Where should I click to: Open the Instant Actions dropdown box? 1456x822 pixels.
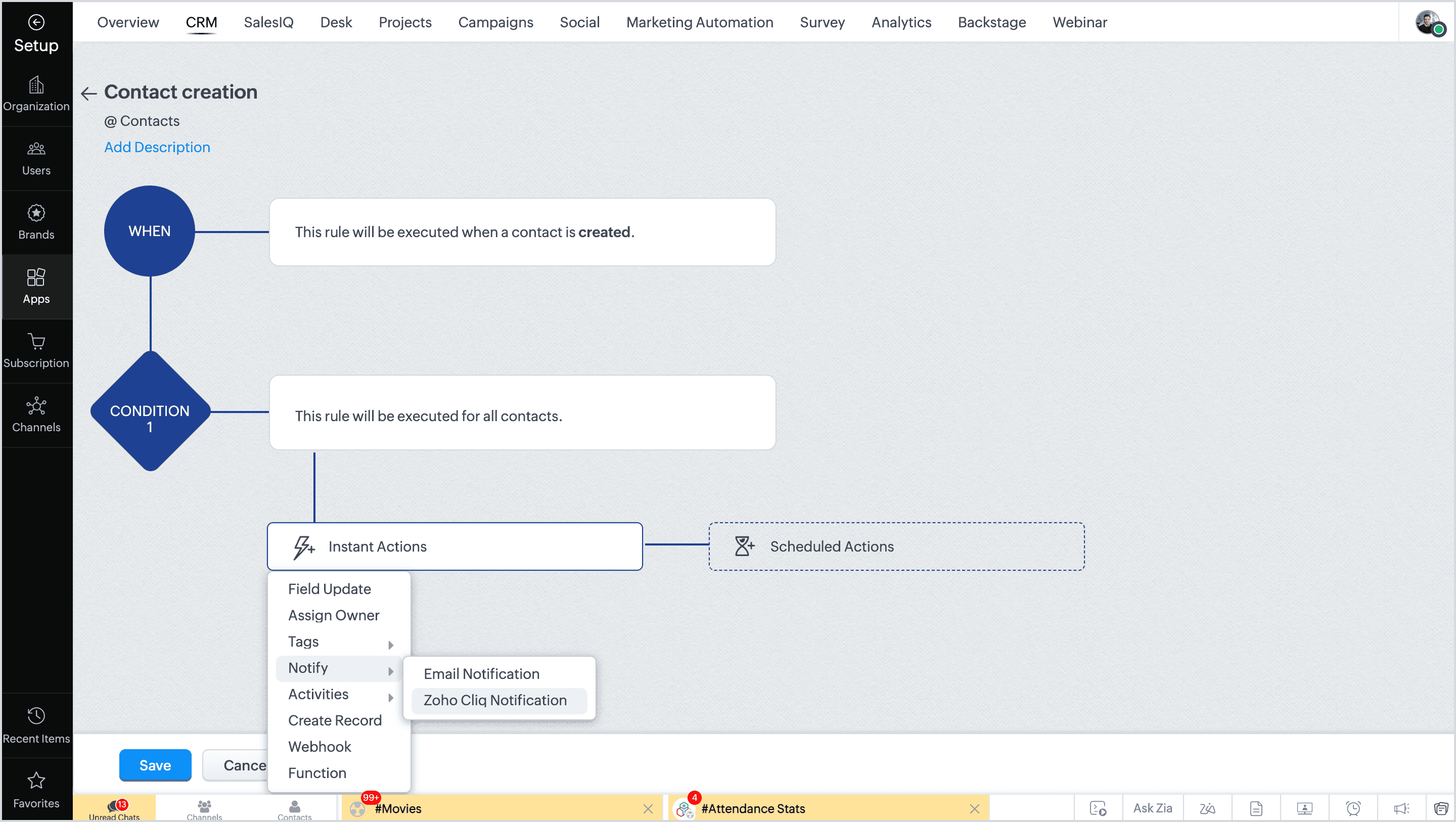click(x=454, y=546)
